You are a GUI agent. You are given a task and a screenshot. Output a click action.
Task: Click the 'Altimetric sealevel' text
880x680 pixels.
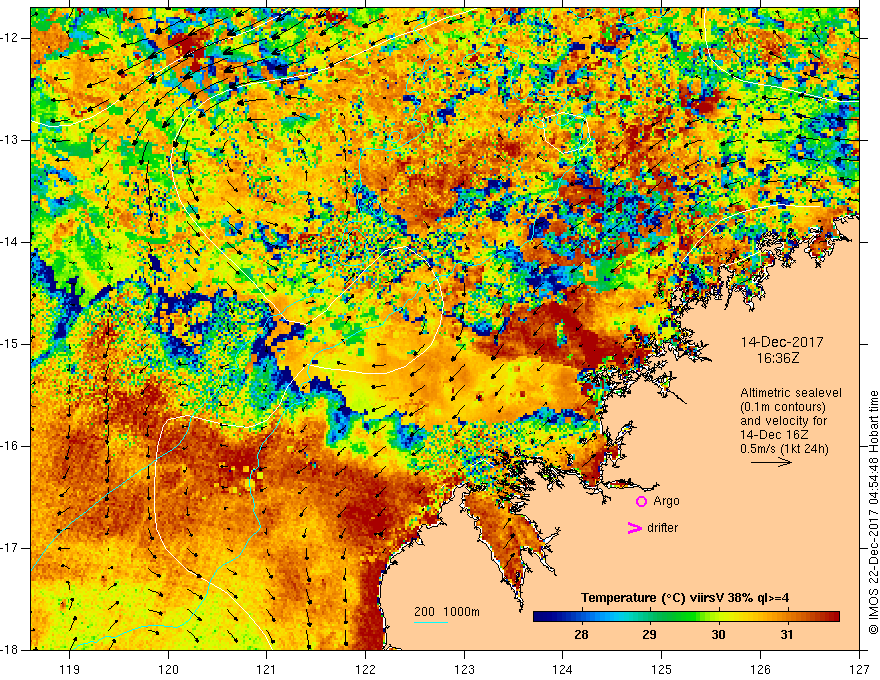click(x=791, y=393)
